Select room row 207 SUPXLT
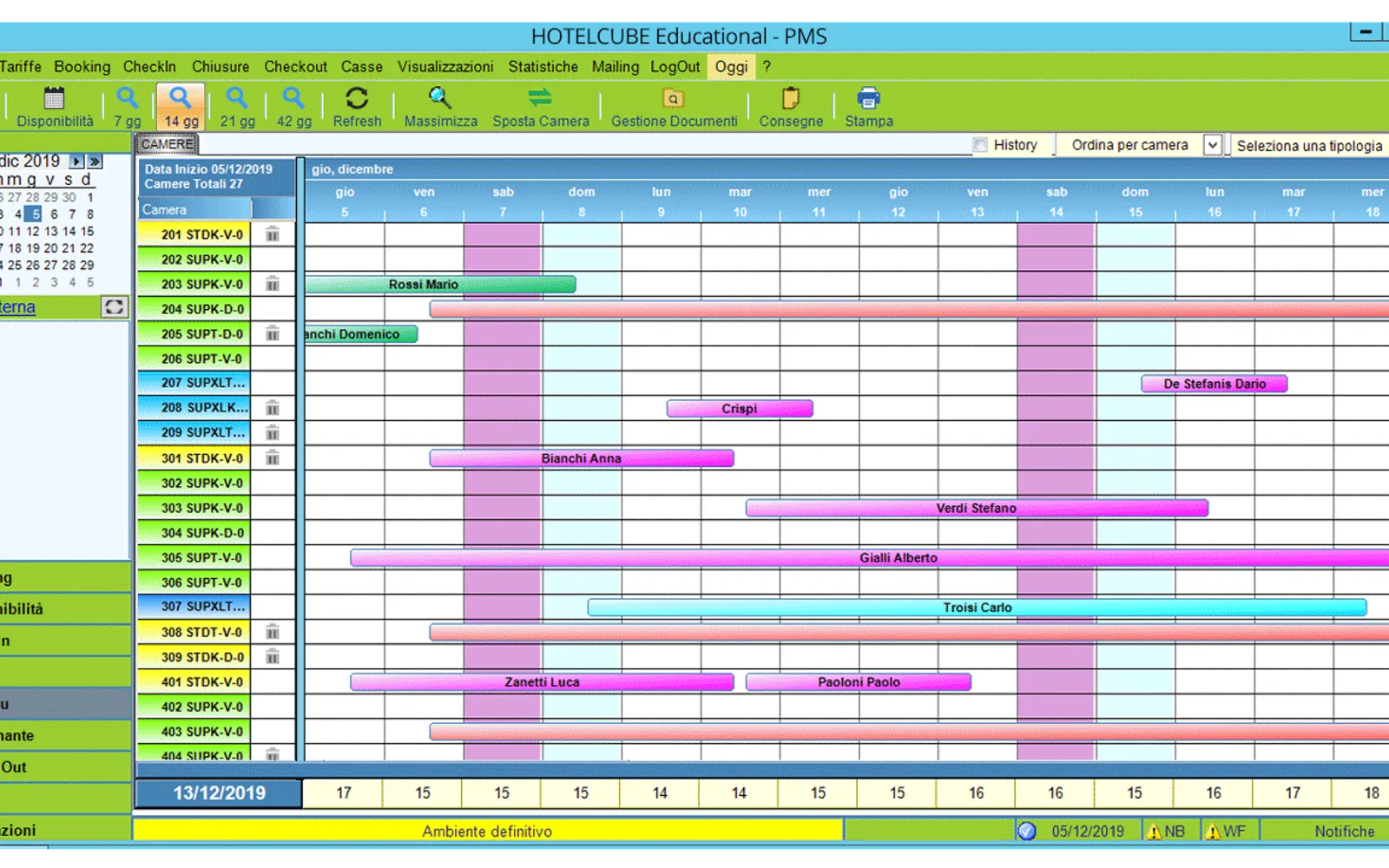This screenshot has width=1389, height=868. pyautogui.click(x=194, y=383)
